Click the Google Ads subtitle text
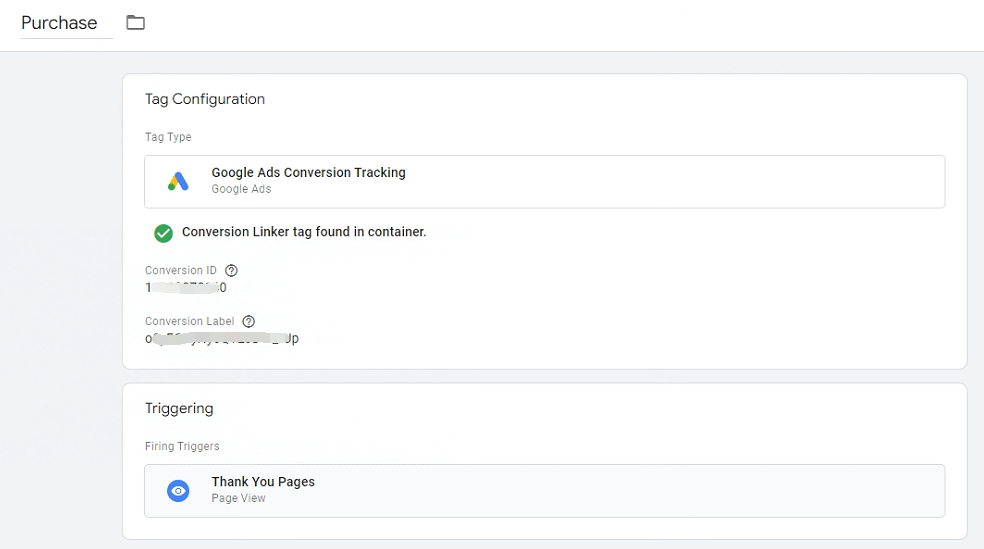 [241, 189]
